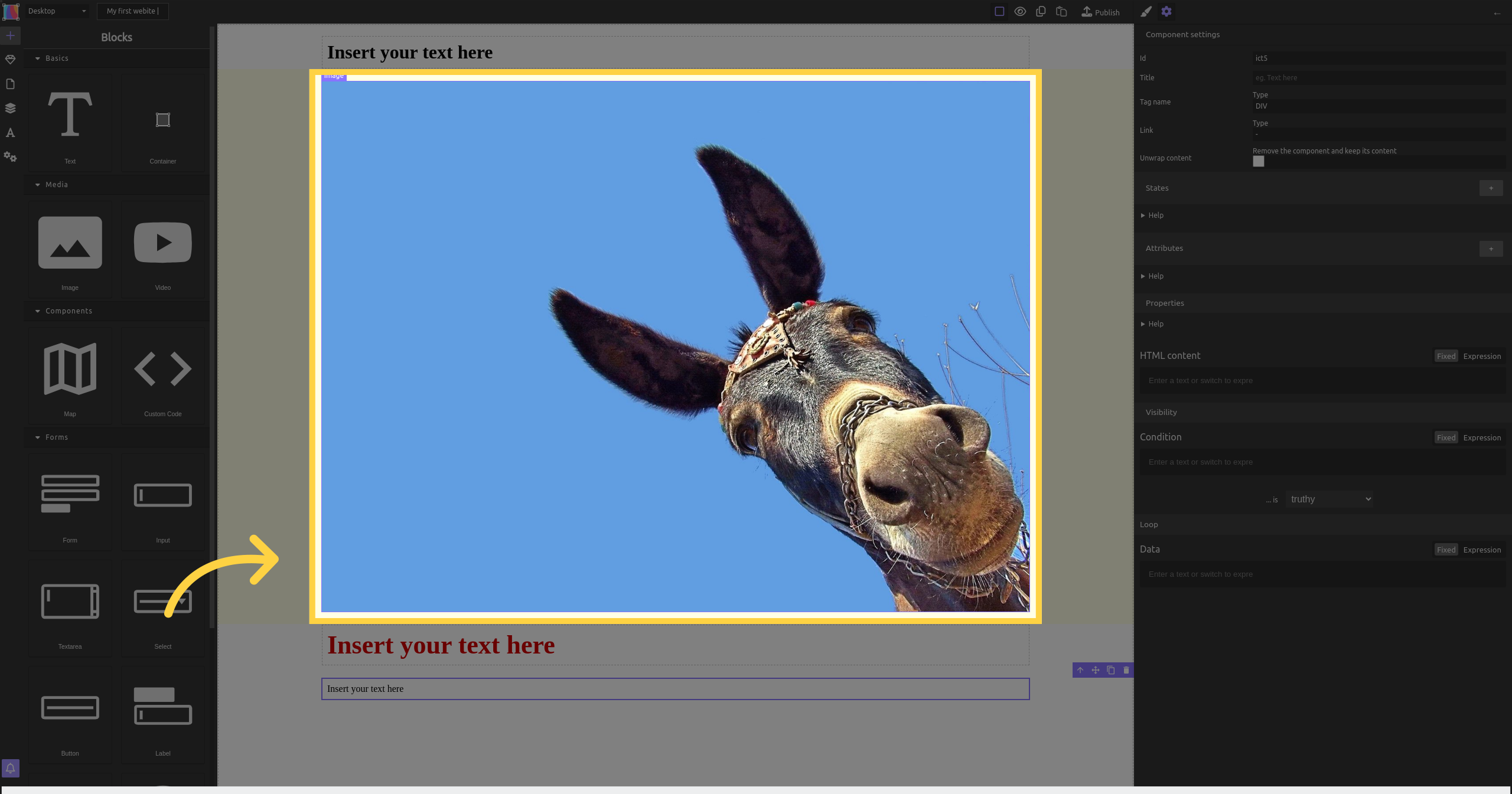Open Link type dropdown
The width and height of the screenshot is (1512, 794).
(x=1379, y=135)
